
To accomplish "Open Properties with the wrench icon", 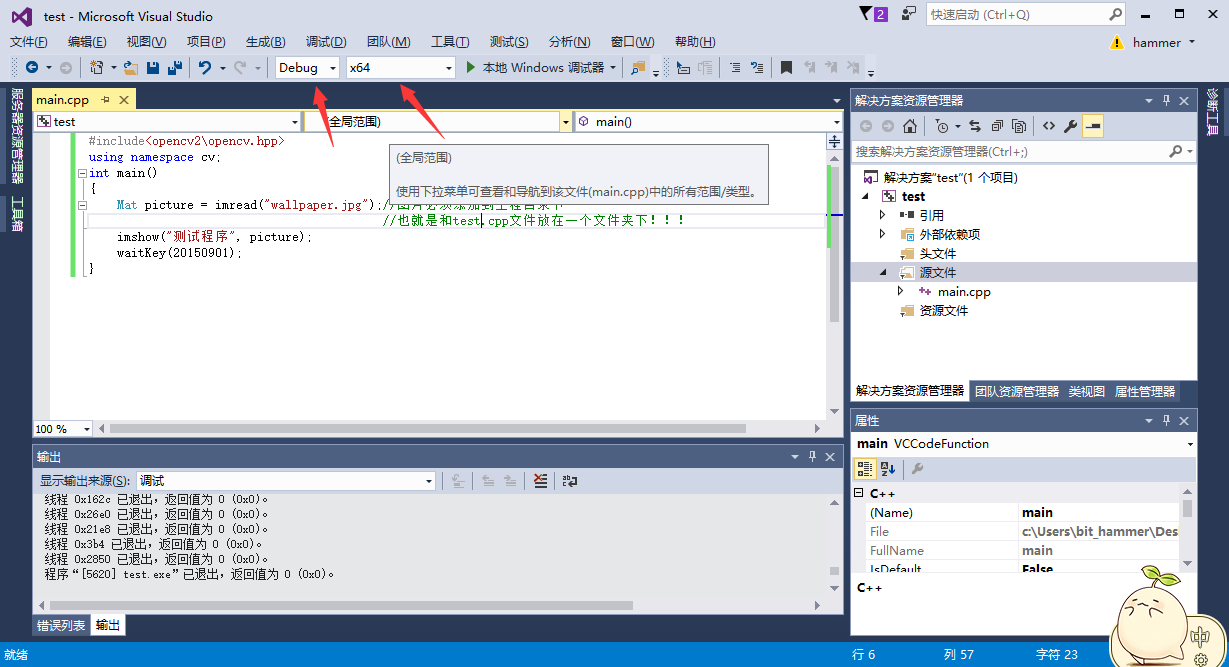I will tap(1070, 126).
